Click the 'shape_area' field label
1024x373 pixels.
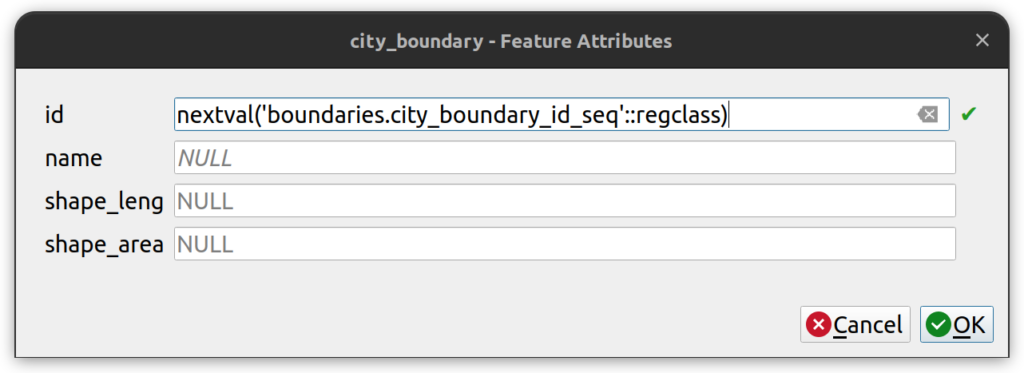[104, 245]
